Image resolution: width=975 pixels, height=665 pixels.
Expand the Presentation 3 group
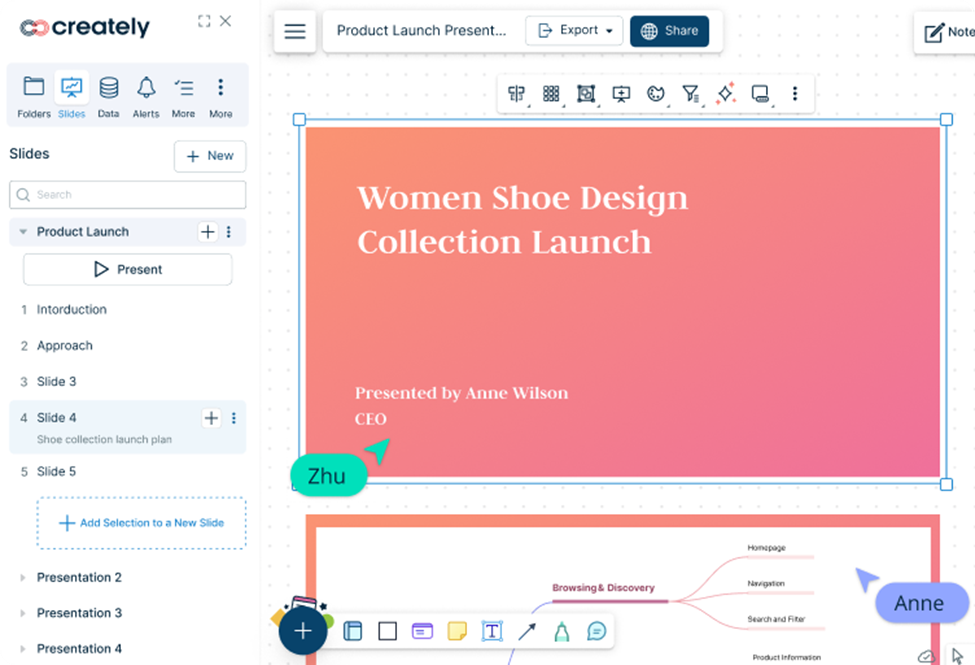pos(23,613)
